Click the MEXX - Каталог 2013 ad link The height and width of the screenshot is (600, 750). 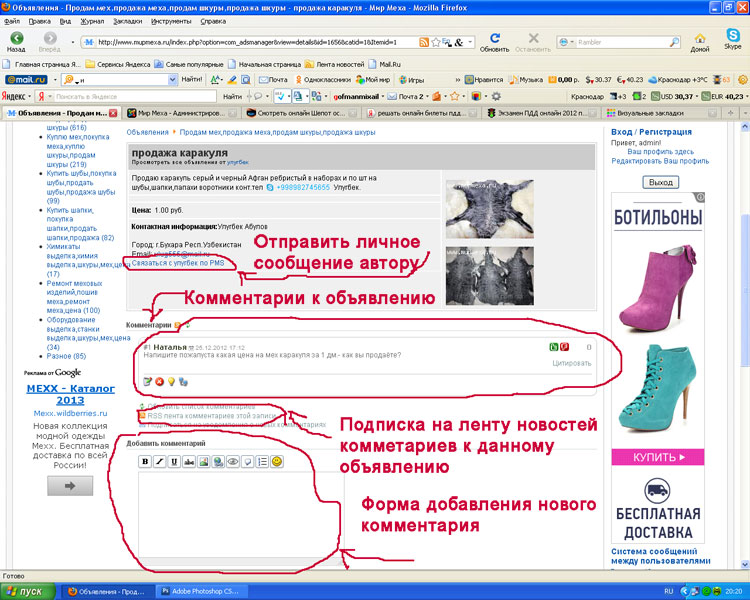(x=70, y=394)
